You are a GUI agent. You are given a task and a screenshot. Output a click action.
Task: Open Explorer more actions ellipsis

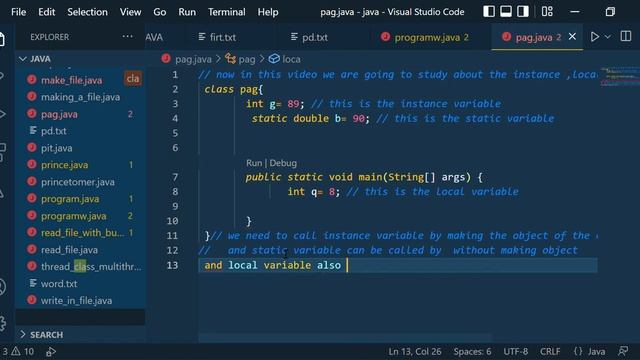tap(127, 36)
